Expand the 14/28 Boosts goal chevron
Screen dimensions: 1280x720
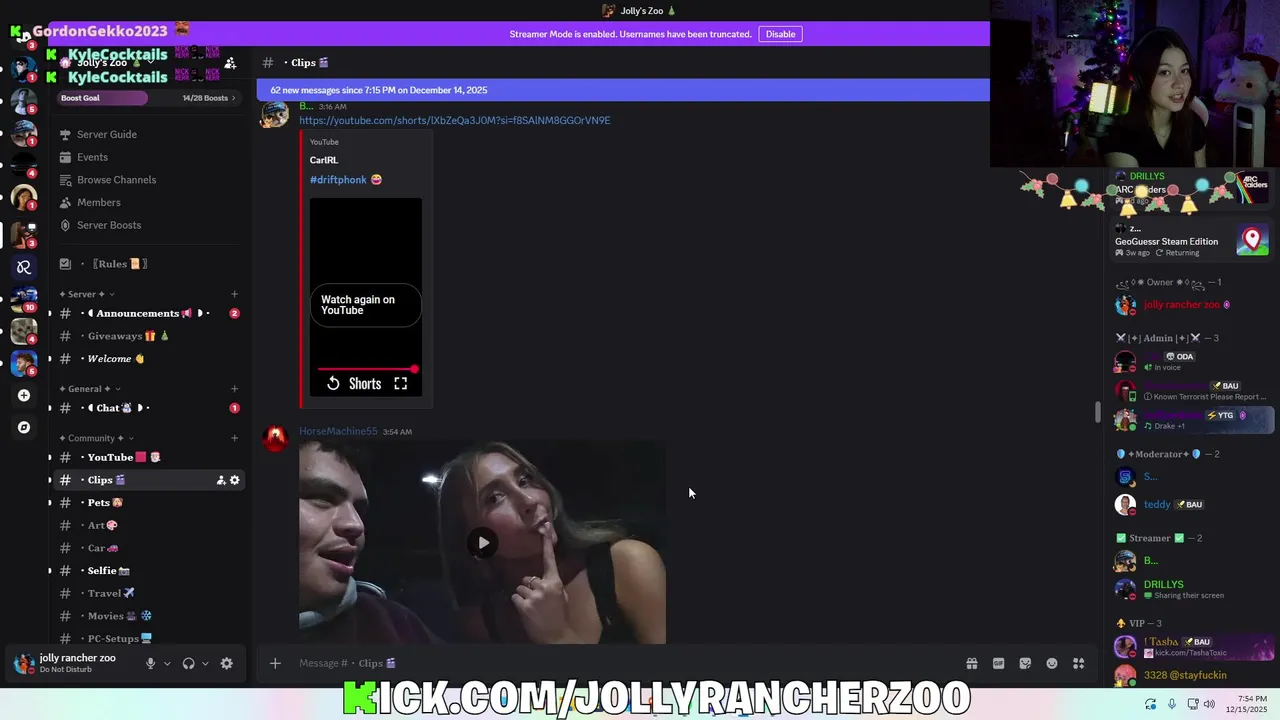[236, 98]
